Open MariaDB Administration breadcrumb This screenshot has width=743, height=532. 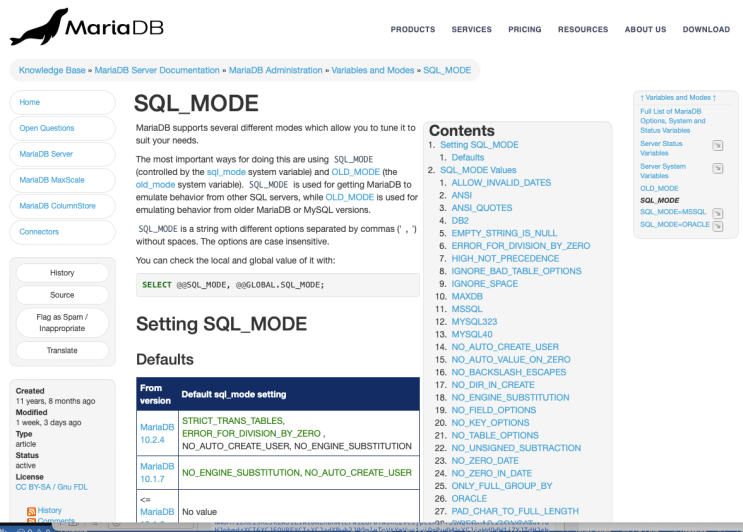[275, 70]
